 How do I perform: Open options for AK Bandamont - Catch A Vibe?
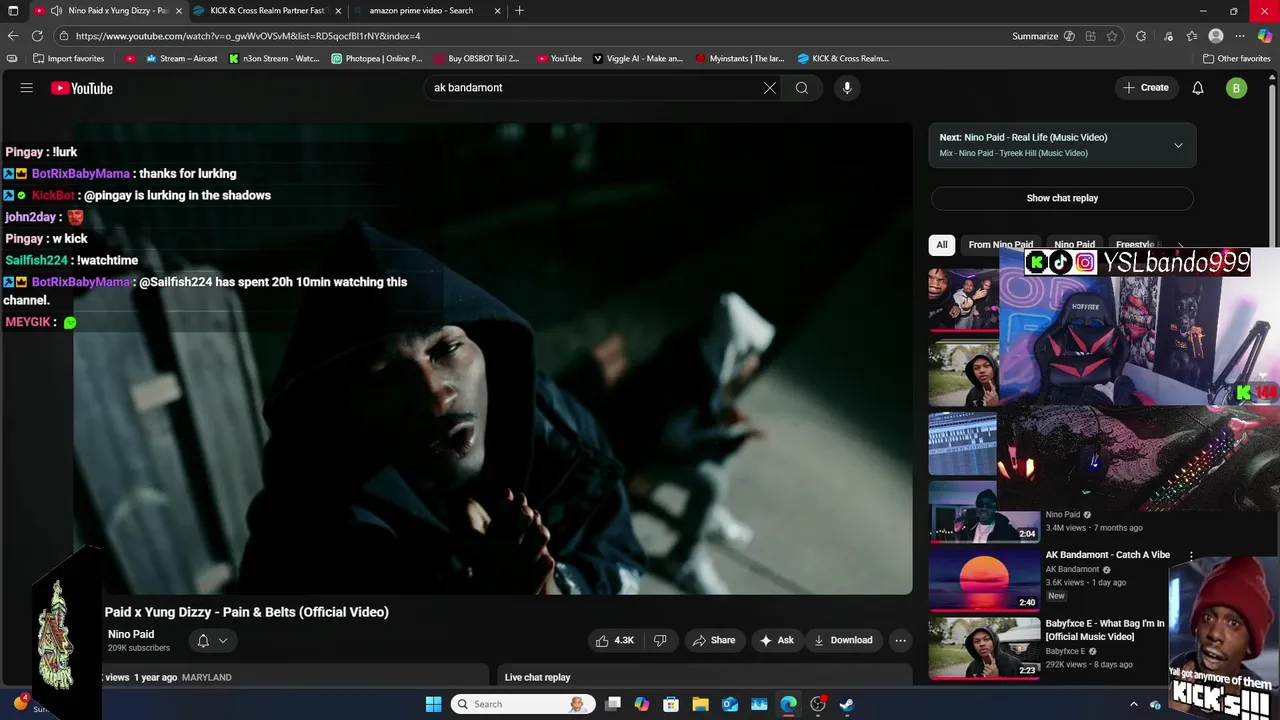(1191, 555)
